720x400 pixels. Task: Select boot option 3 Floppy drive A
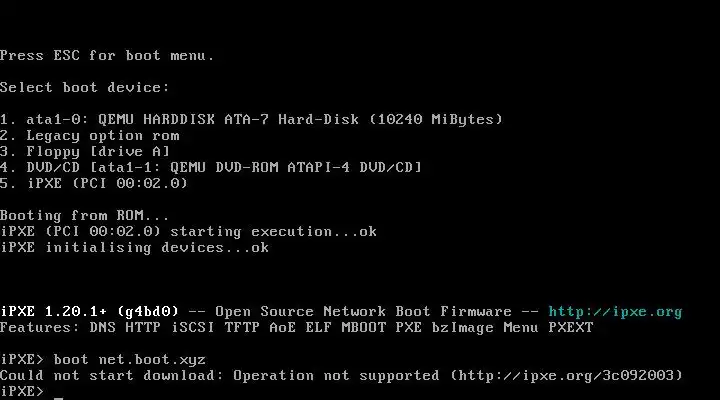point(85,152)
